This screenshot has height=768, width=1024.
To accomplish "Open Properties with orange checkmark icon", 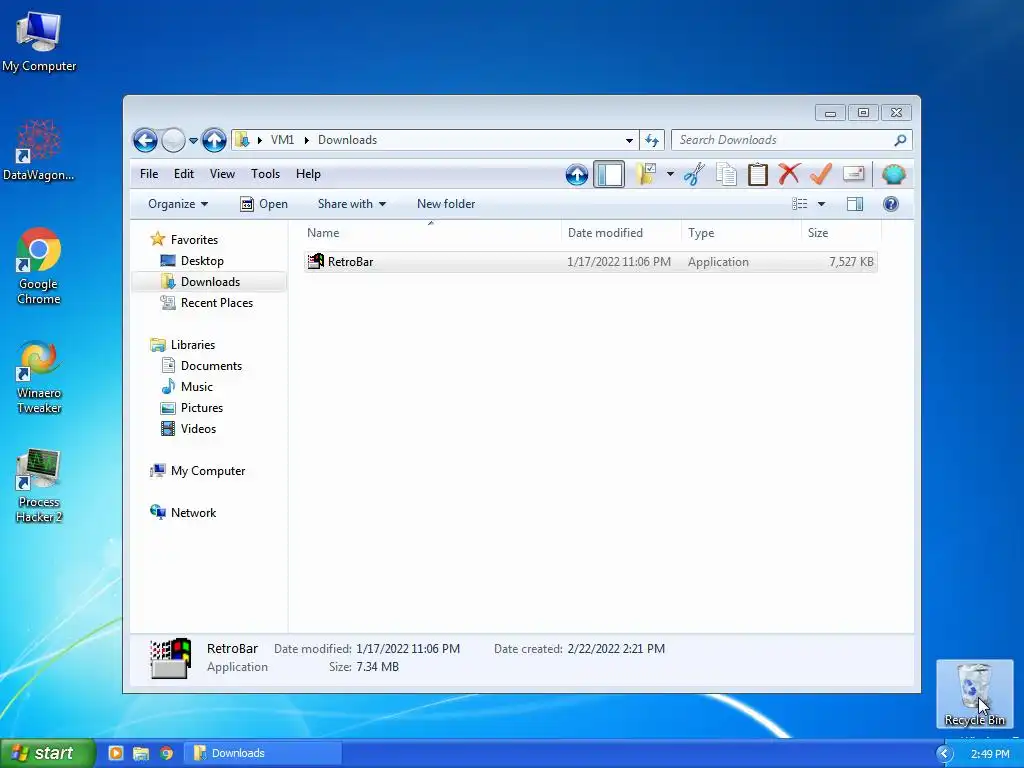I will click(821, 174).
